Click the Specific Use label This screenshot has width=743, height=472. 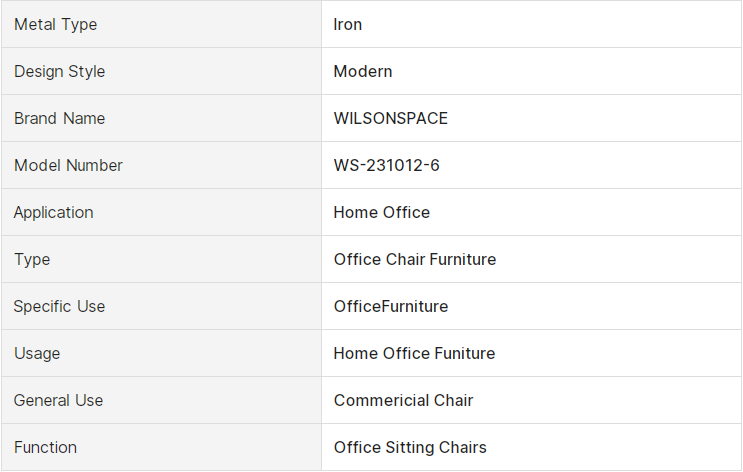(59, 306)
